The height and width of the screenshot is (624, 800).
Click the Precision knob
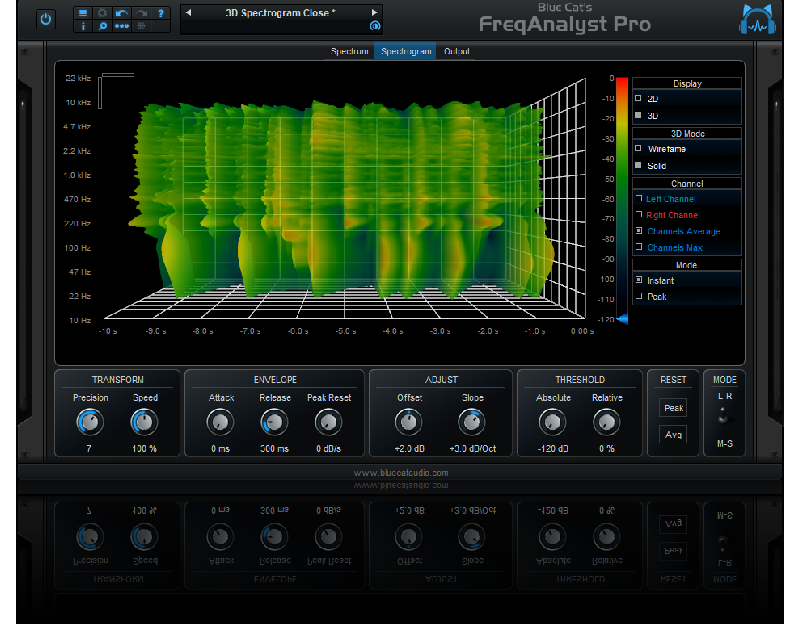pyautogui.click(x=90, y=422)
